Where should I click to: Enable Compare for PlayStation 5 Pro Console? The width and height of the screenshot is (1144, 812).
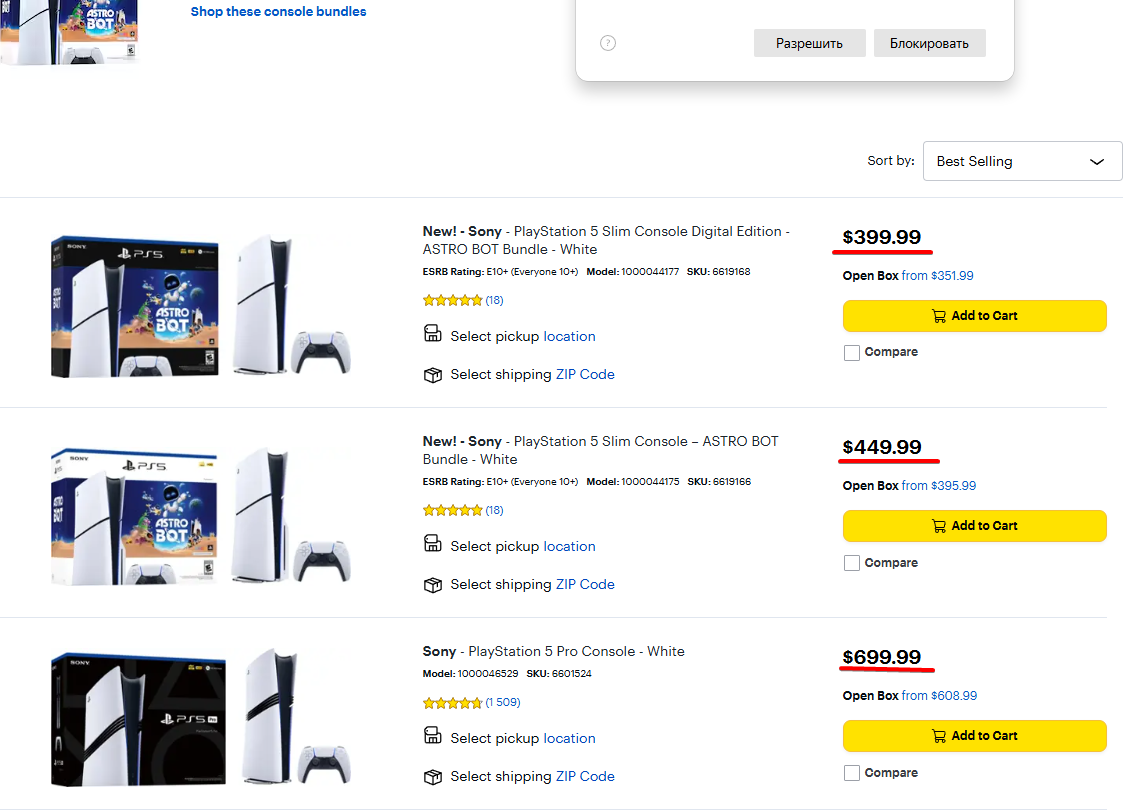852,773
